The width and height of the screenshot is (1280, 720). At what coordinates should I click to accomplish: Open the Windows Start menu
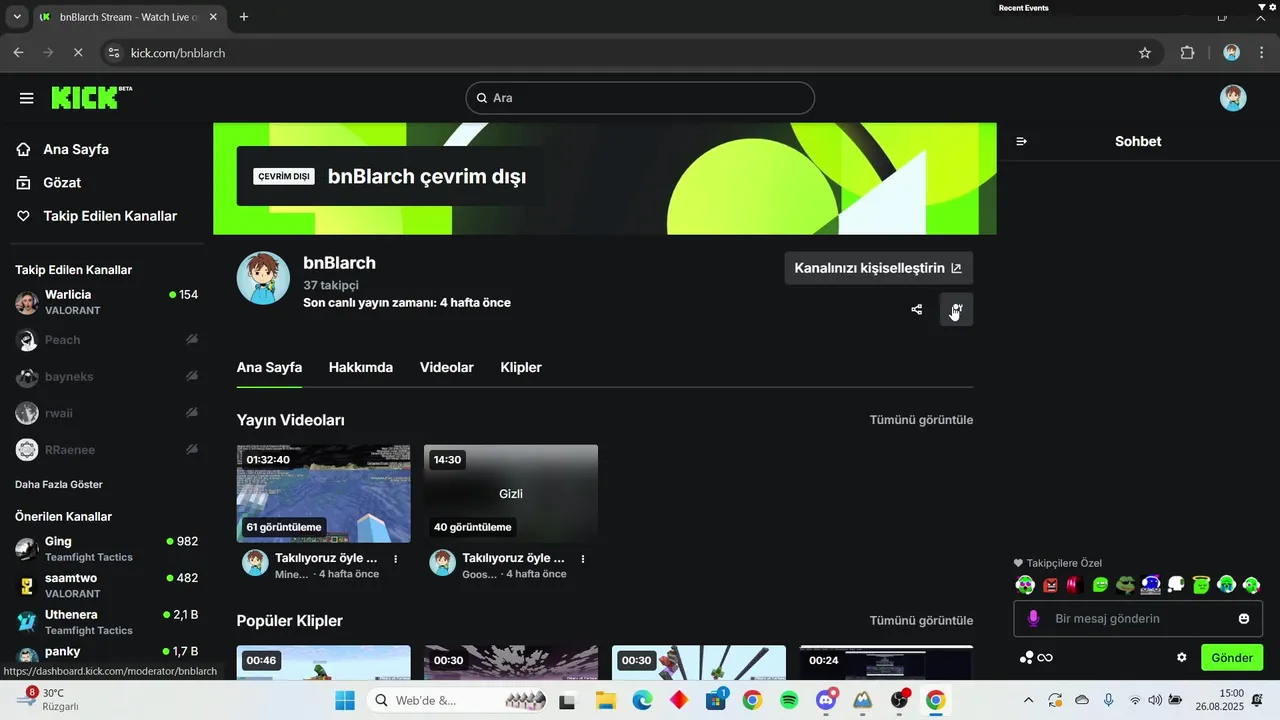click(345, 701)
